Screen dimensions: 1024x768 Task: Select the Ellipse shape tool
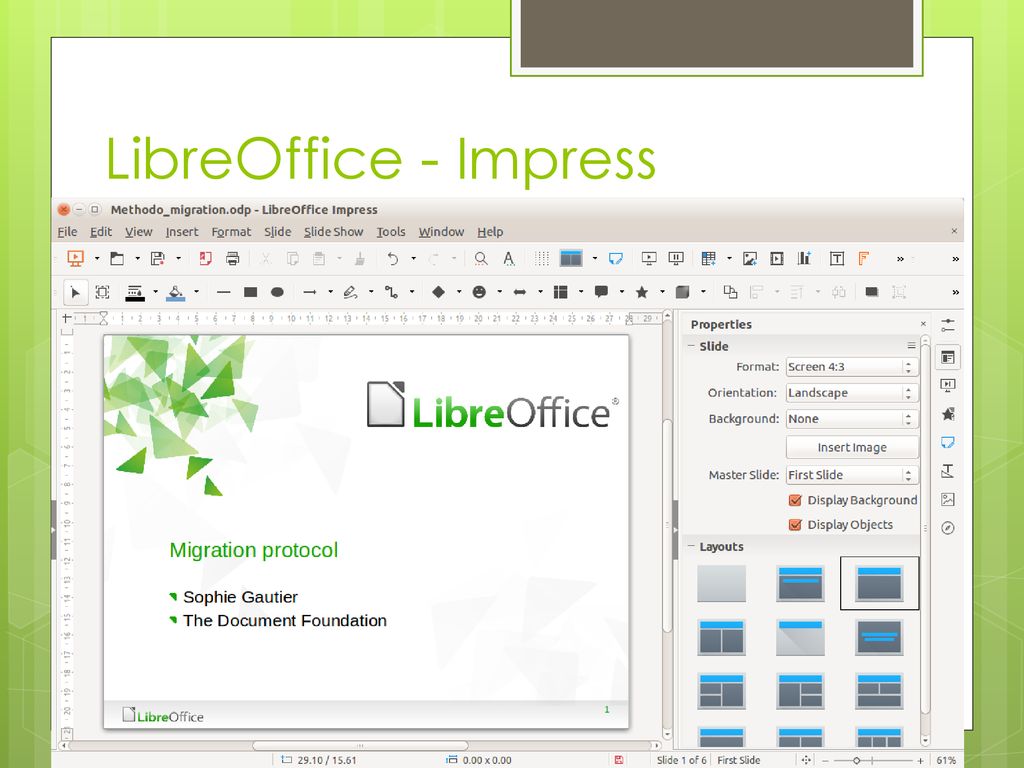(277, 292)
